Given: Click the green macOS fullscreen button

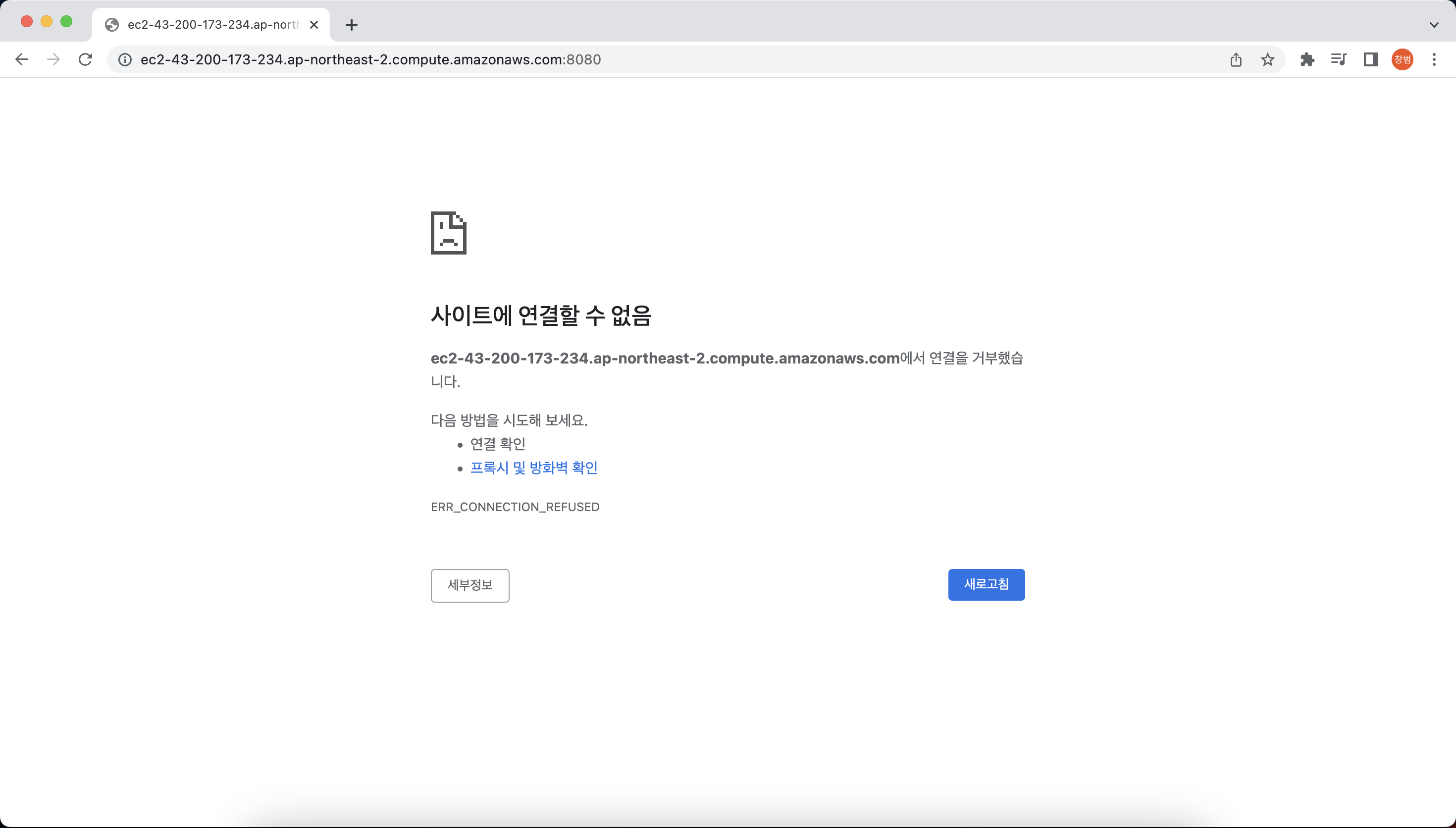Looking at the screenshot, I should click(x=66, y=22).
